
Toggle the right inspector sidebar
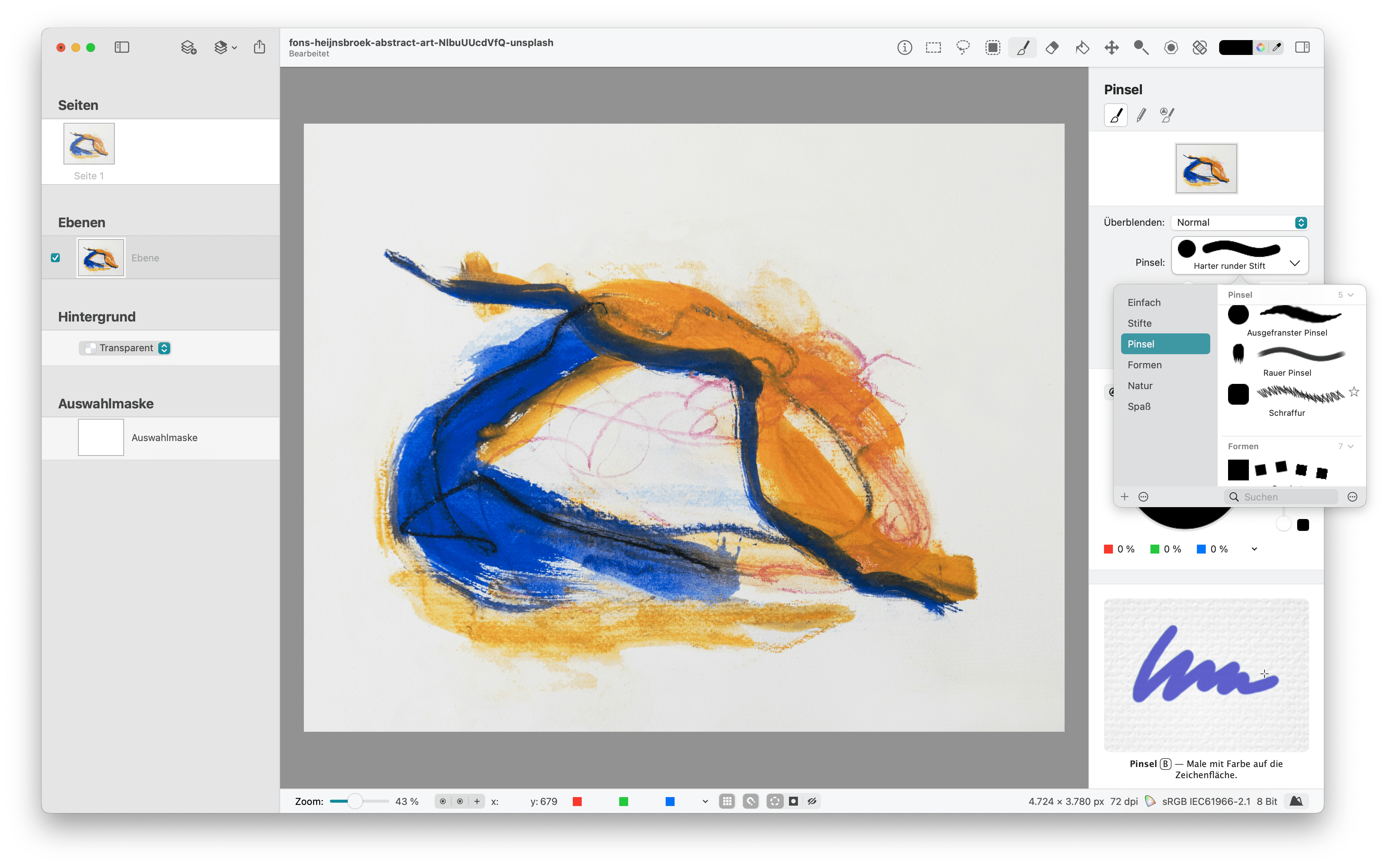click(x=1302, y=48)
